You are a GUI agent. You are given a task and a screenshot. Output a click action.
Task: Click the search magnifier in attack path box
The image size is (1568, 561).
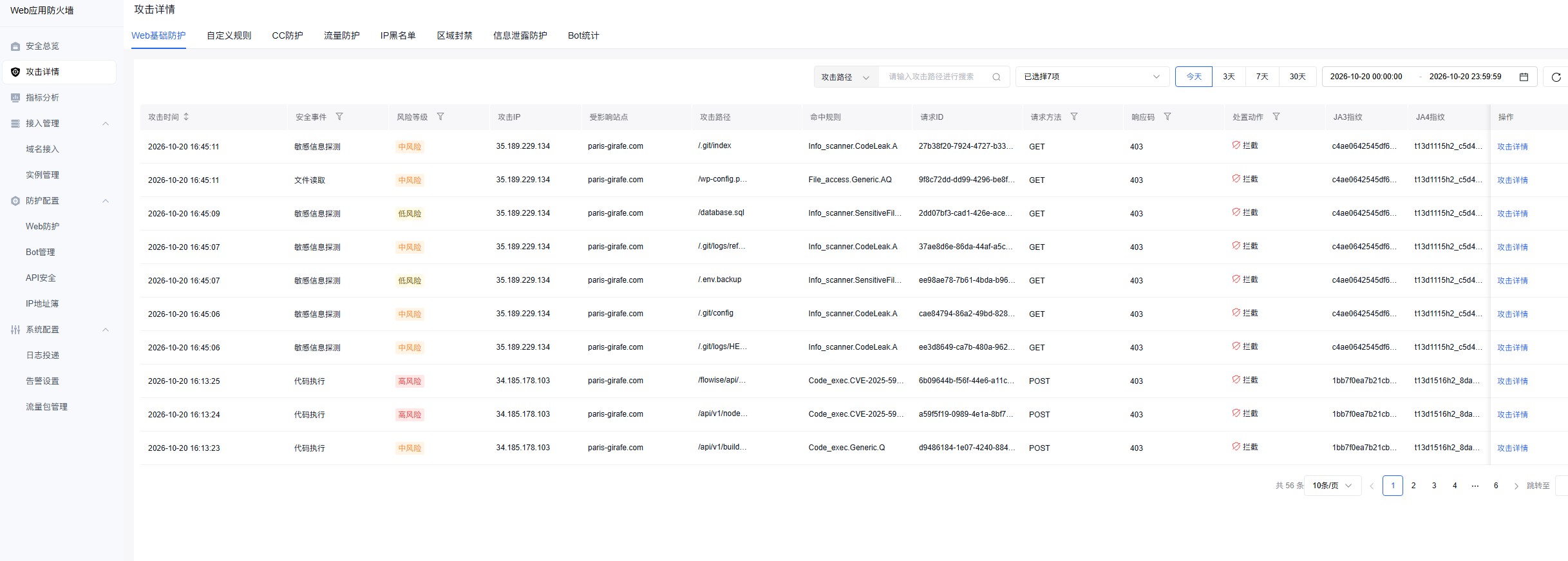coord(996,77)
